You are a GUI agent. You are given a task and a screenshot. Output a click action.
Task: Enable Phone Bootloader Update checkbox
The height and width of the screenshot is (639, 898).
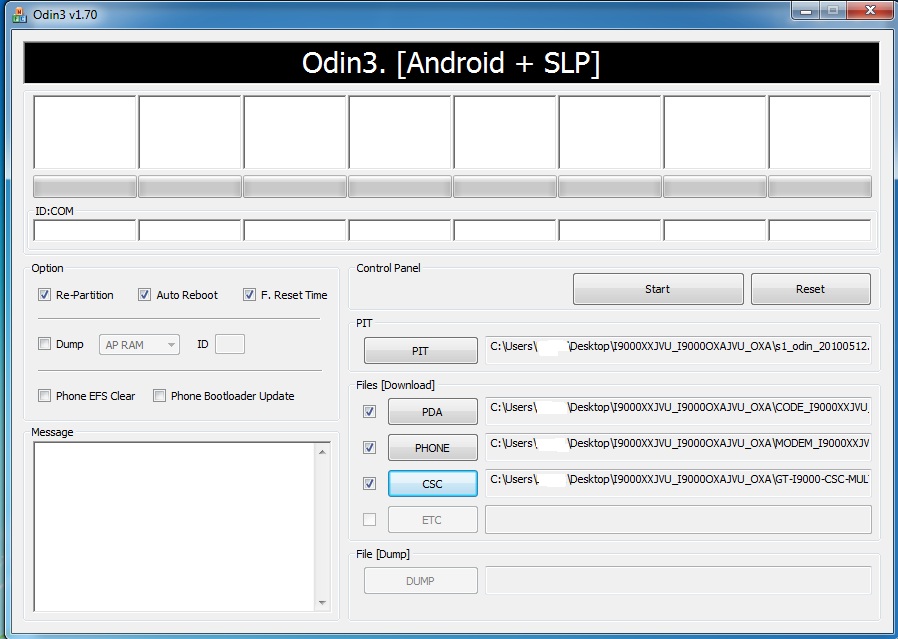click(x=159, y=396)
